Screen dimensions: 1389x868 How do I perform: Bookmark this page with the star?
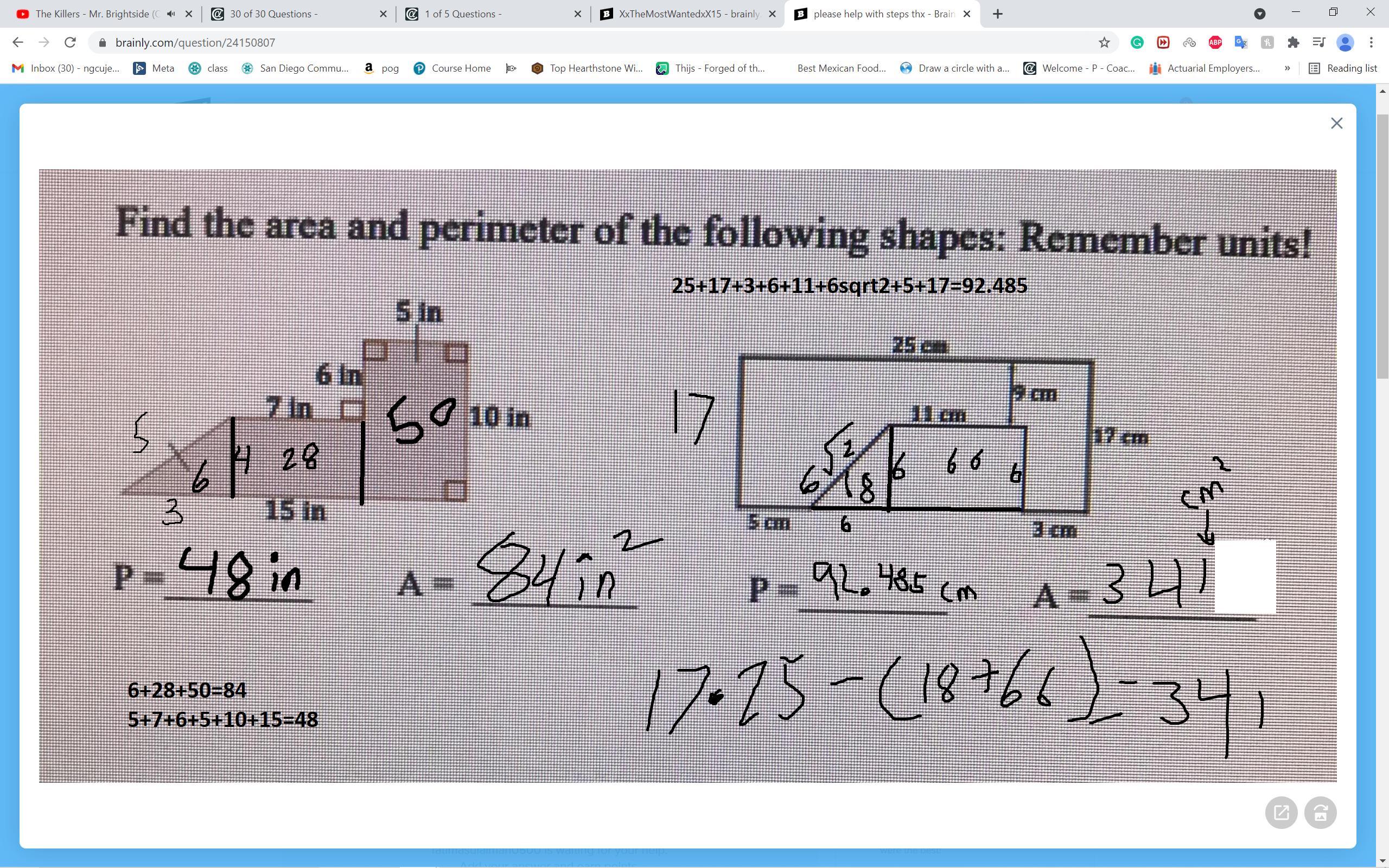[1104, 42]
